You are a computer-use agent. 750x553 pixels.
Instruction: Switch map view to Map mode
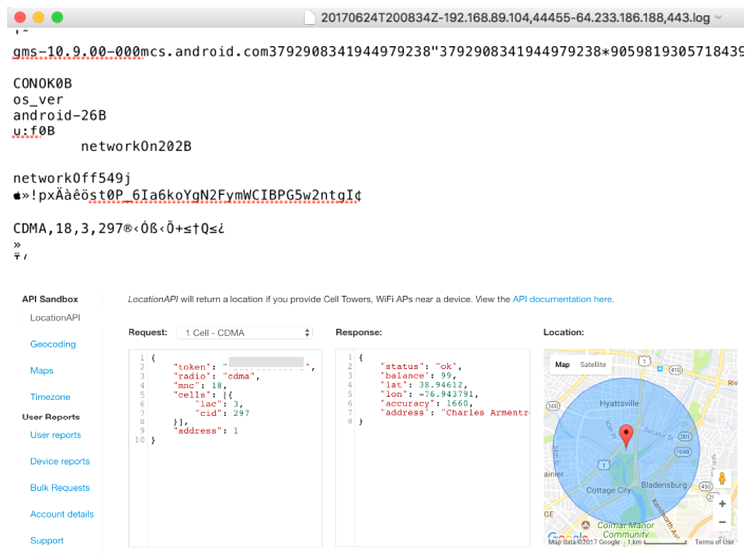[x=562, y=365]
